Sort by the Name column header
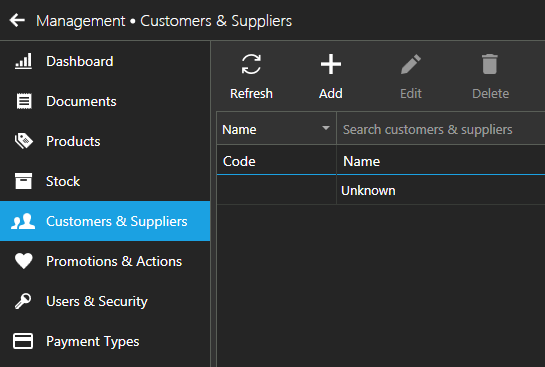This screenshot has height=367, width=545. [x=440, y=161]
